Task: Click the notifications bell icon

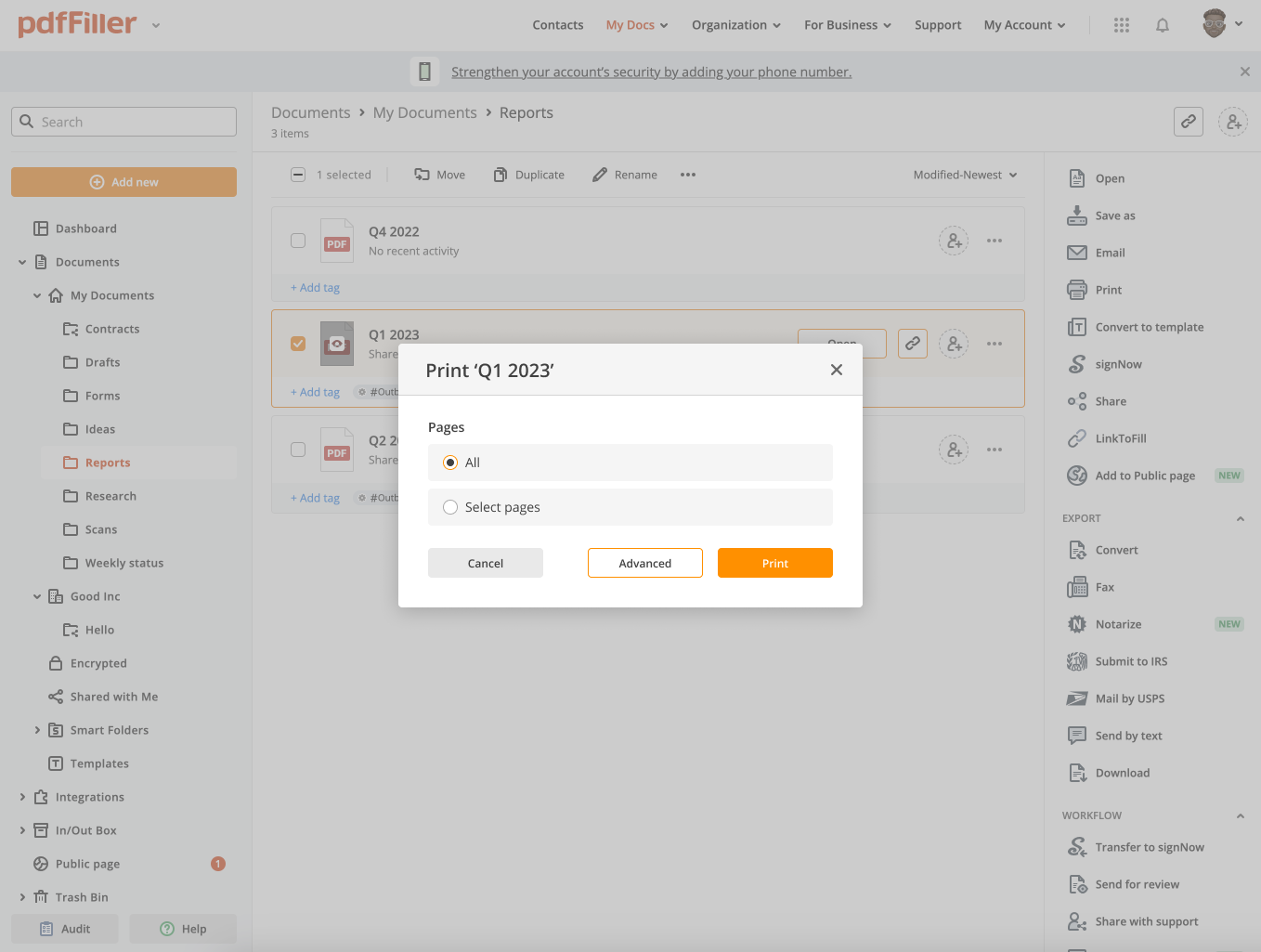Action: 1162,25
